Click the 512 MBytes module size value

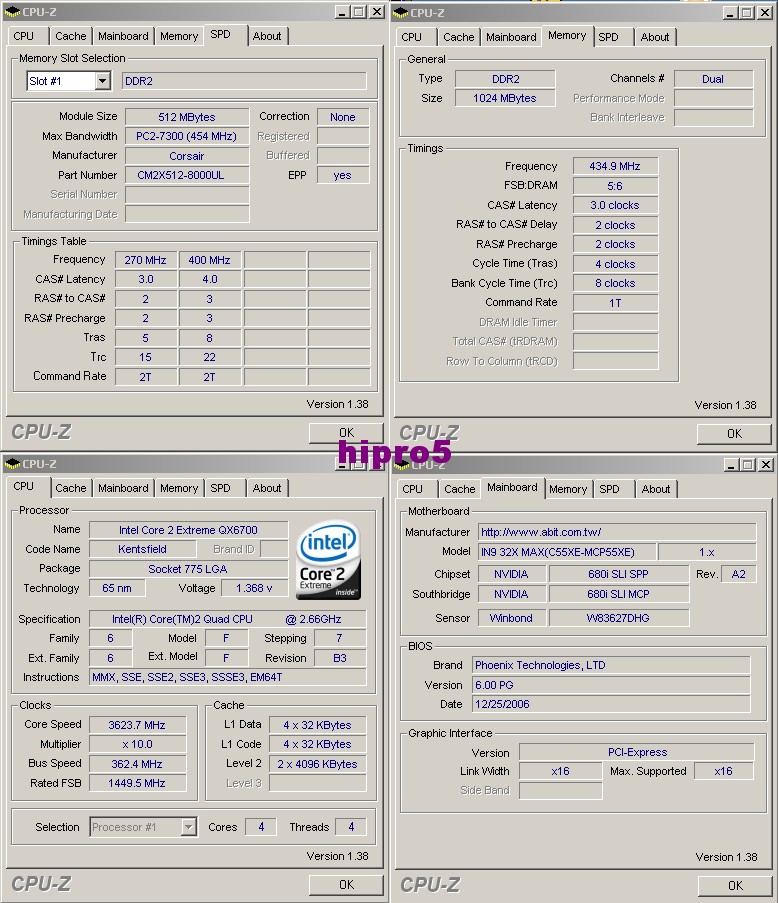[187, 117]
